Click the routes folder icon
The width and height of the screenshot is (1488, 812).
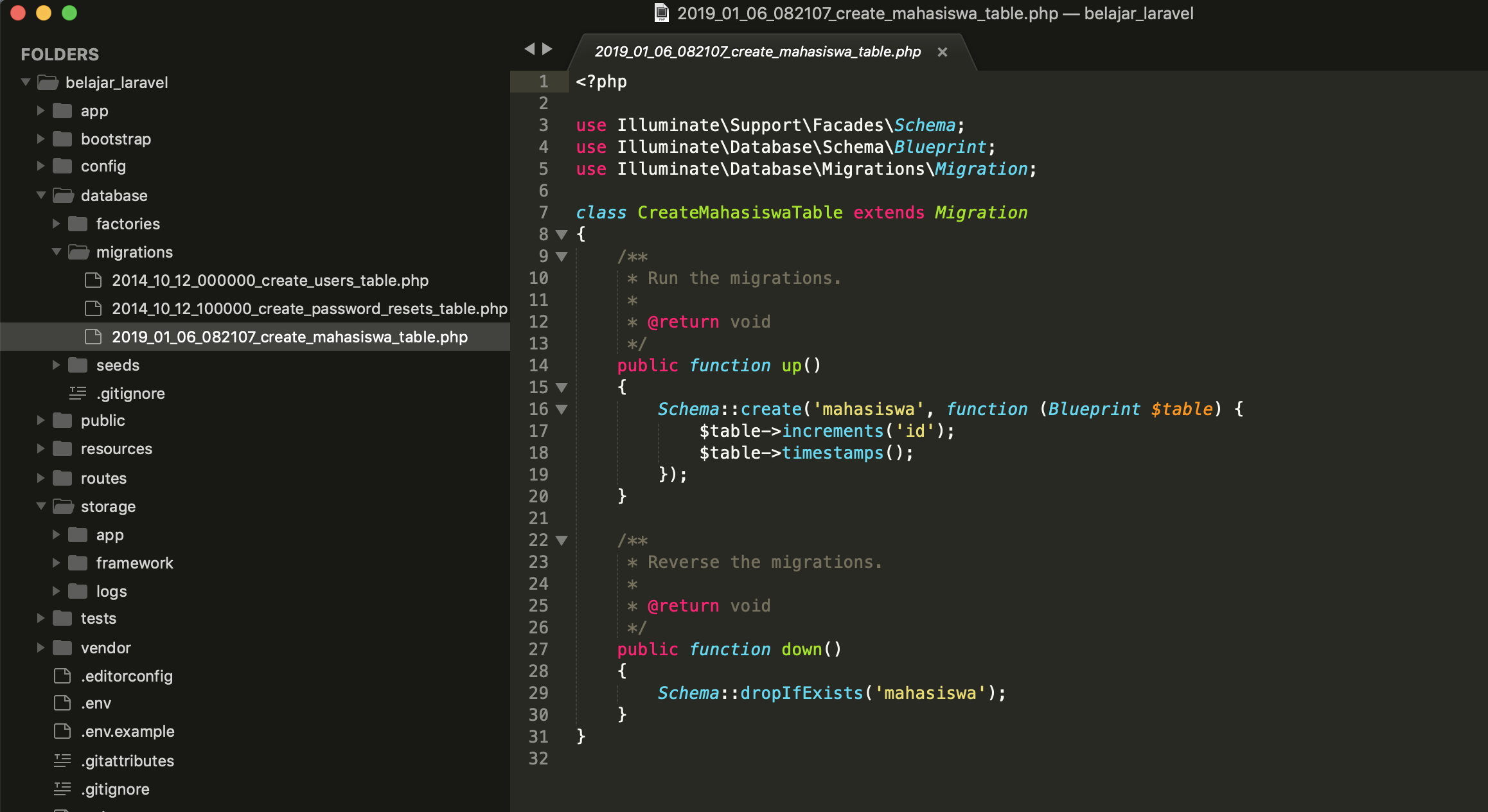point(62,478)
